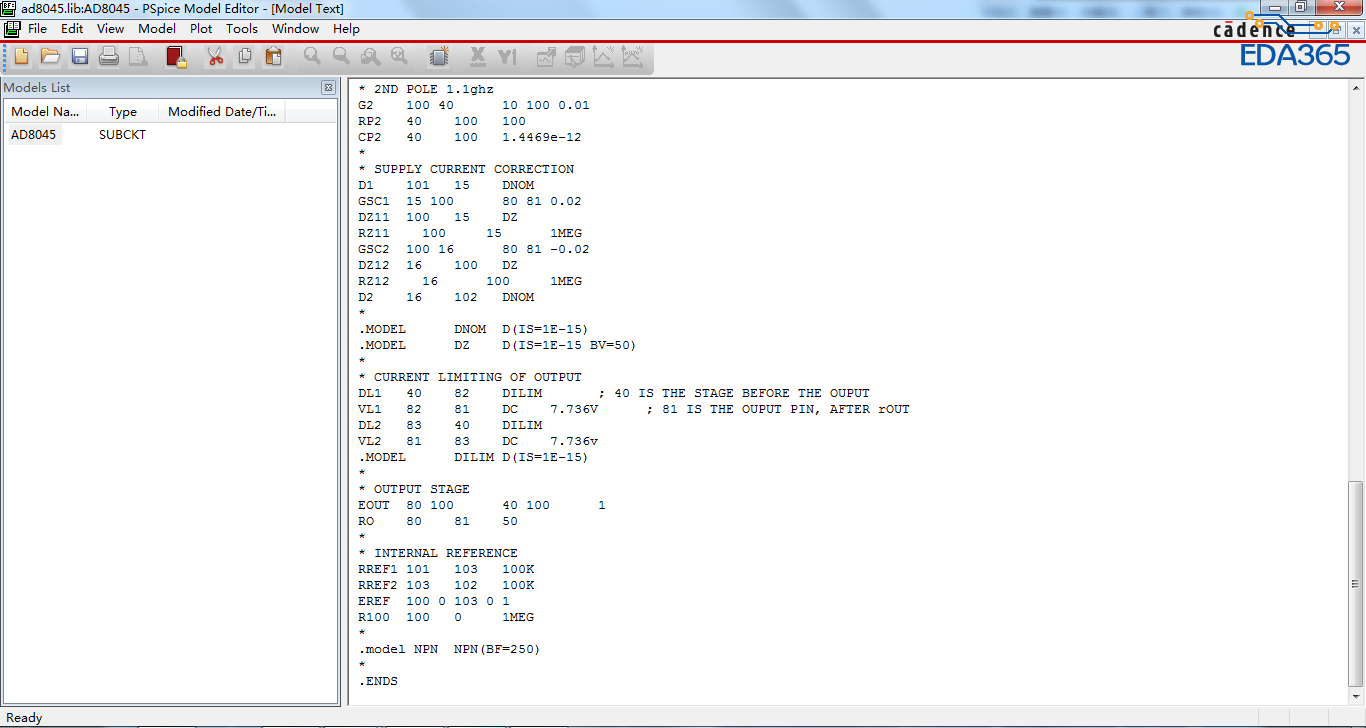Click the second magnifier icon in the toolbar

[342, 57]
